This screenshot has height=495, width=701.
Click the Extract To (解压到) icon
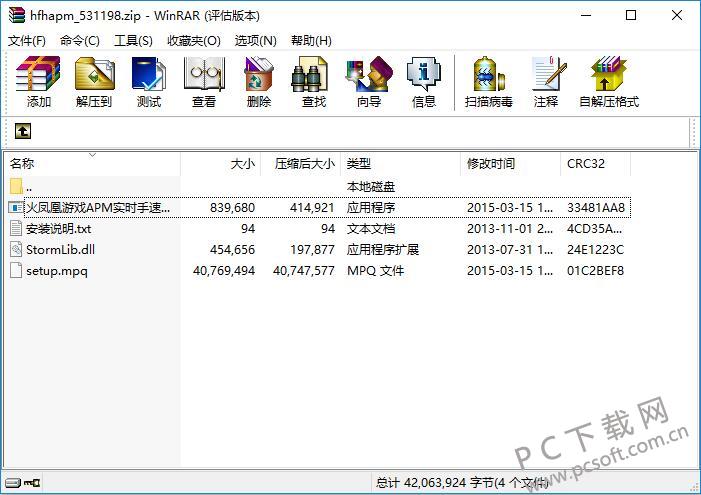pos(94,81)
